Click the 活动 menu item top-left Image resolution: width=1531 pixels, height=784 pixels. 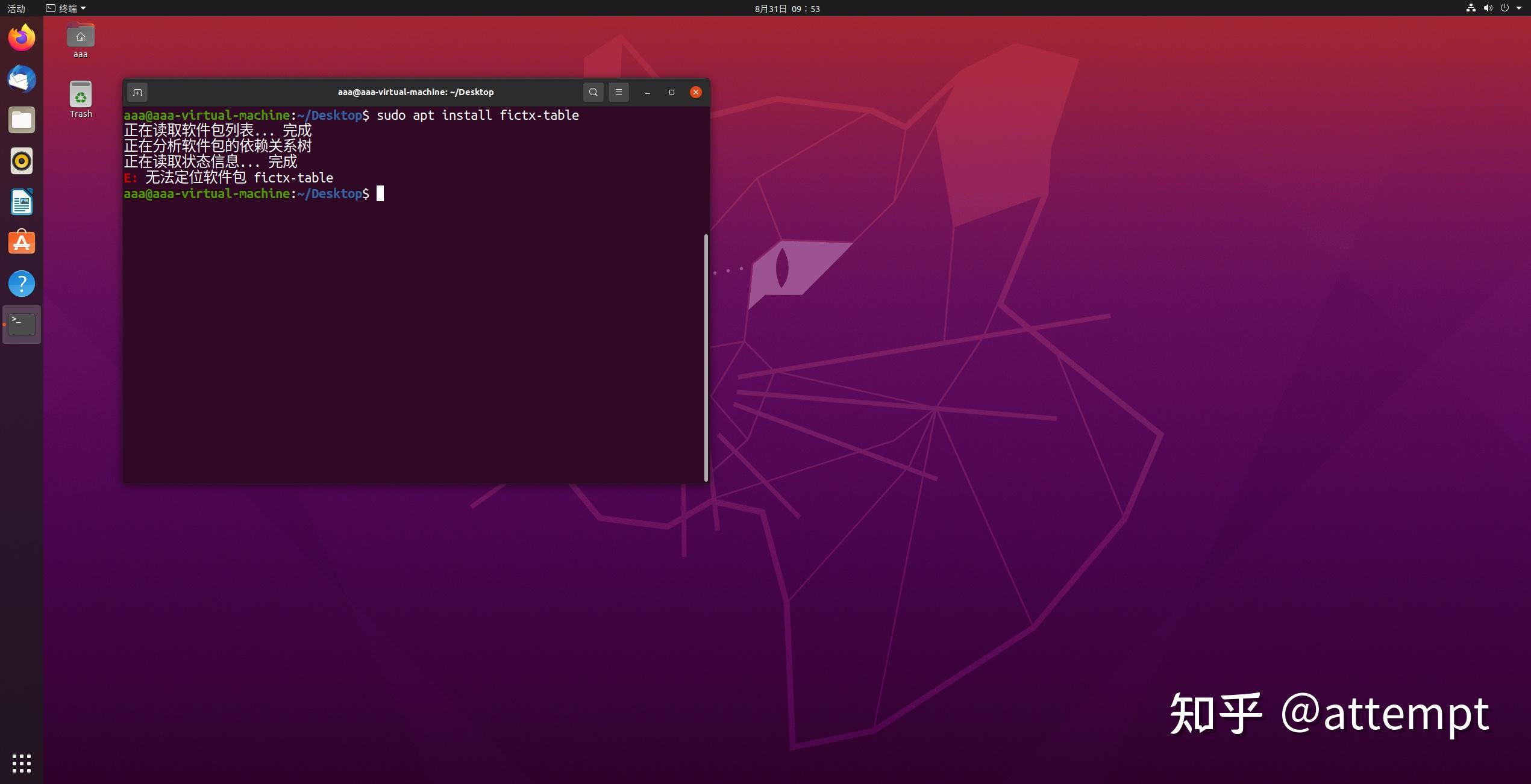pyautogui.click(x=18, y=9)
